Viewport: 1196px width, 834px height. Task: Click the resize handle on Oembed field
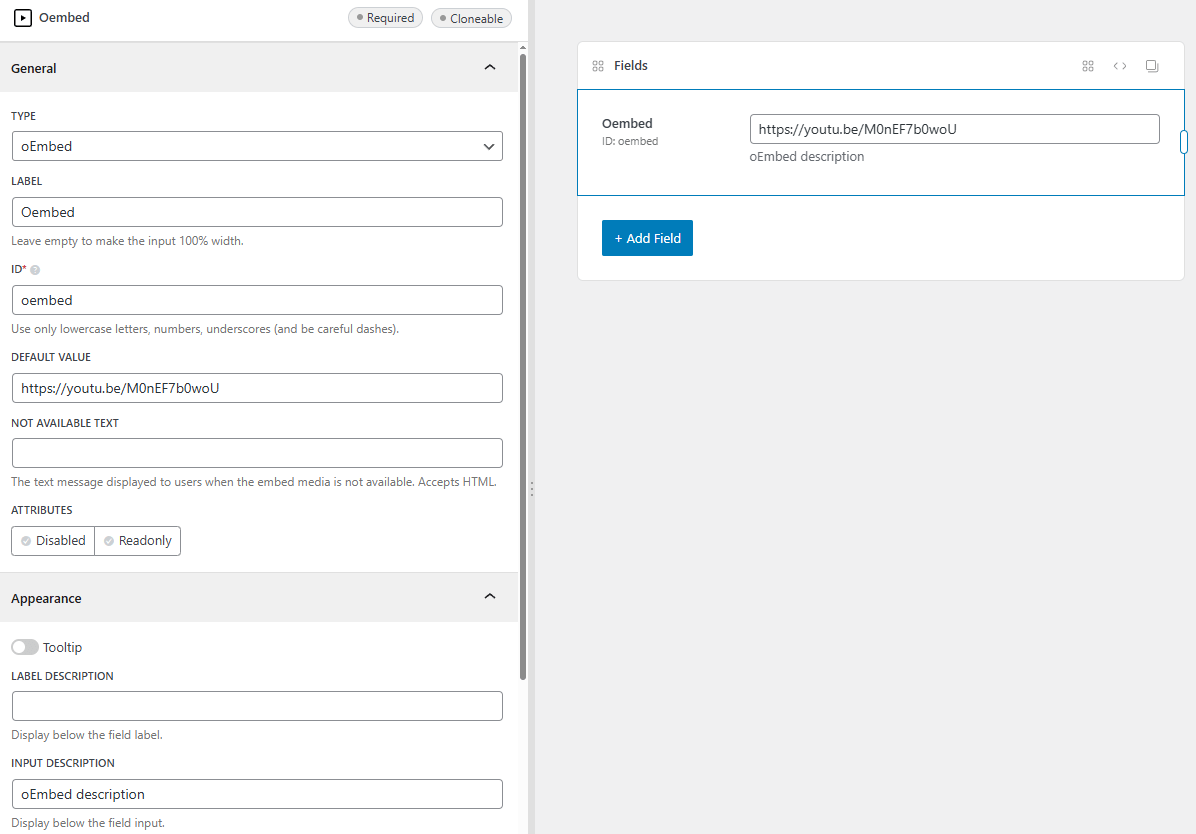pos(1184,142)
